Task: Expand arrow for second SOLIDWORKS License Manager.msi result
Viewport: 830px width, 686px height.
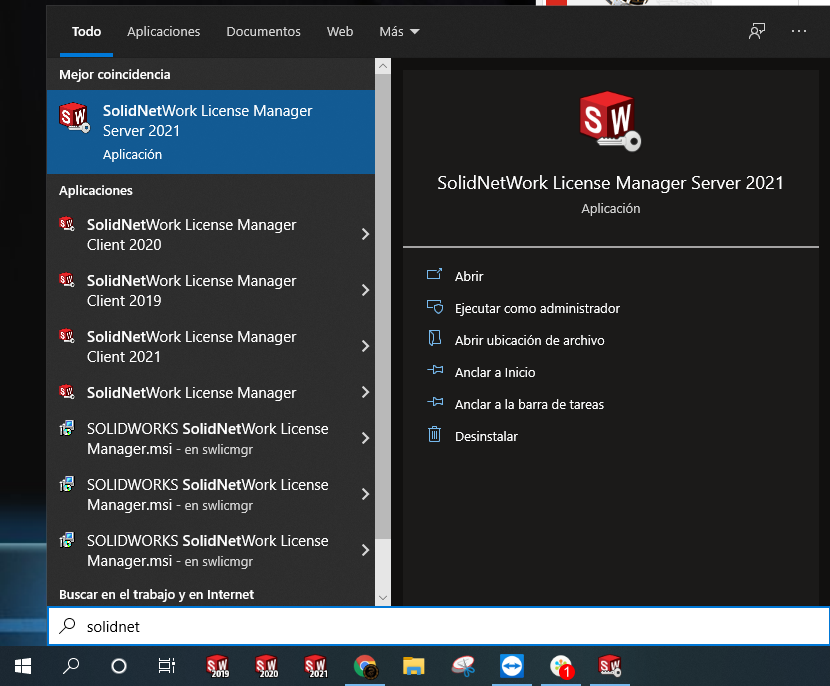Action: coord(365,494)
